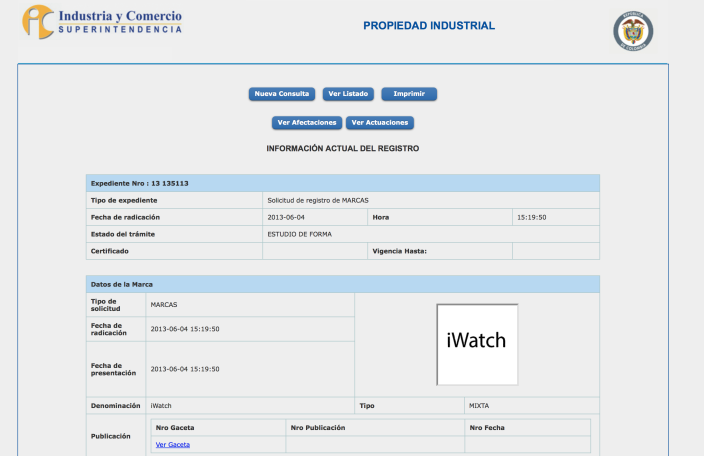Click the Industria y Comercio Superintendencia logo
The height and width of the screenshot is (456, 704).
pyautogui.click(x=102, y=22)
